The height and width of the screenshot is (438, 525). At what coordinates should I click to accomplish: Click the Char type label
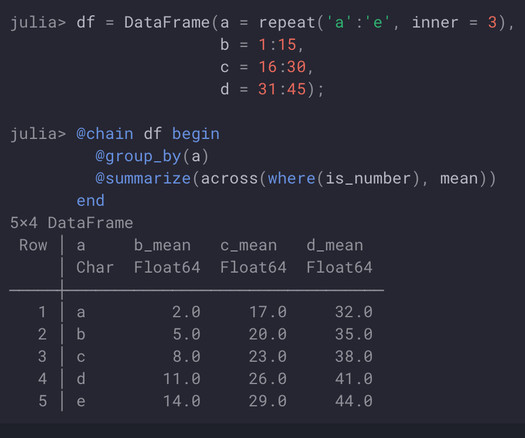(95, 268)
